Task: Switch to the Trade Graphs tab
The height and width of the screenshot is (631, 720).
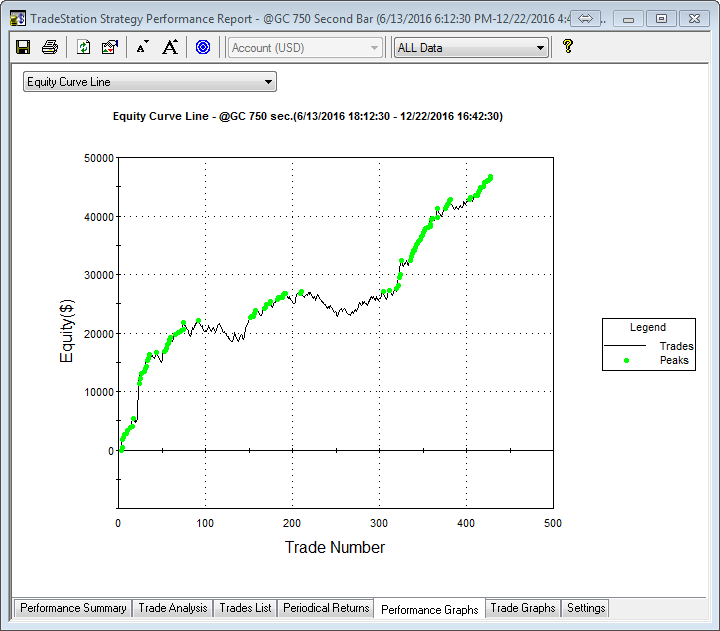Action: (x=522, y=608)
